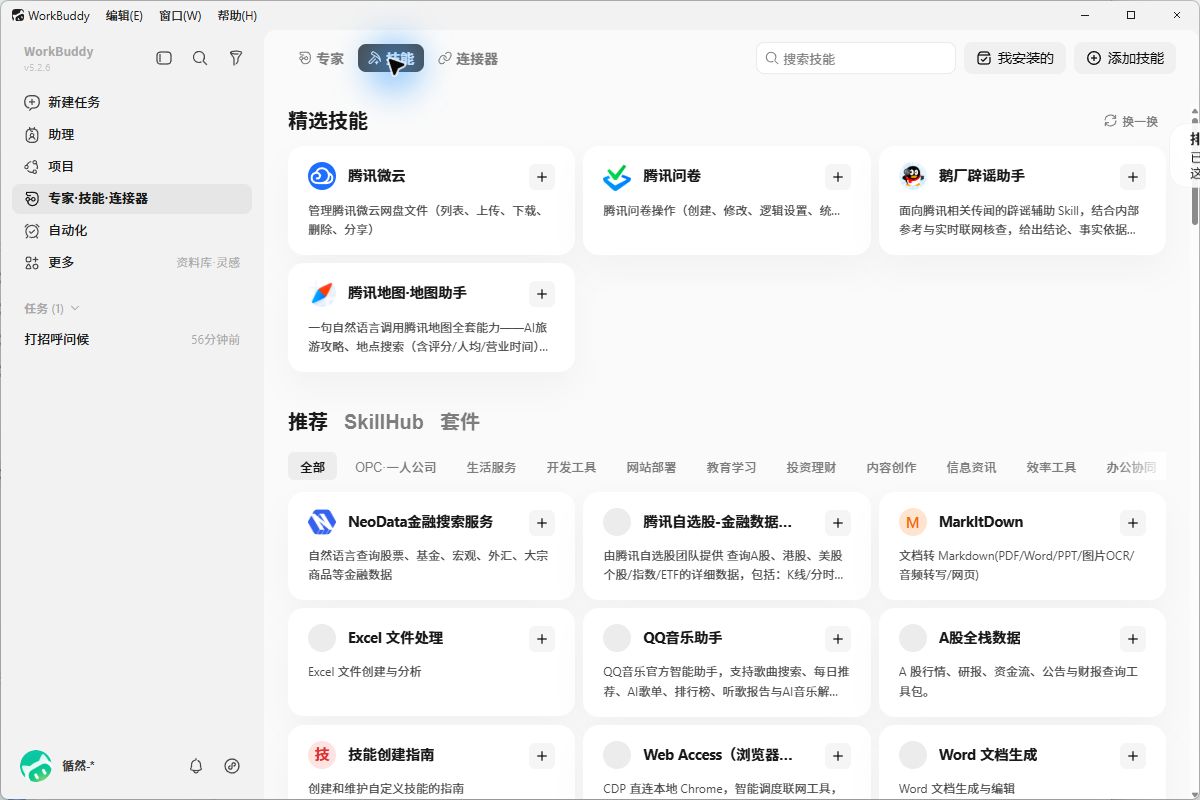Viewport: 1200px width, 800px height.
Task: Open 助理 in the sidebar
Action: (132, 134)
